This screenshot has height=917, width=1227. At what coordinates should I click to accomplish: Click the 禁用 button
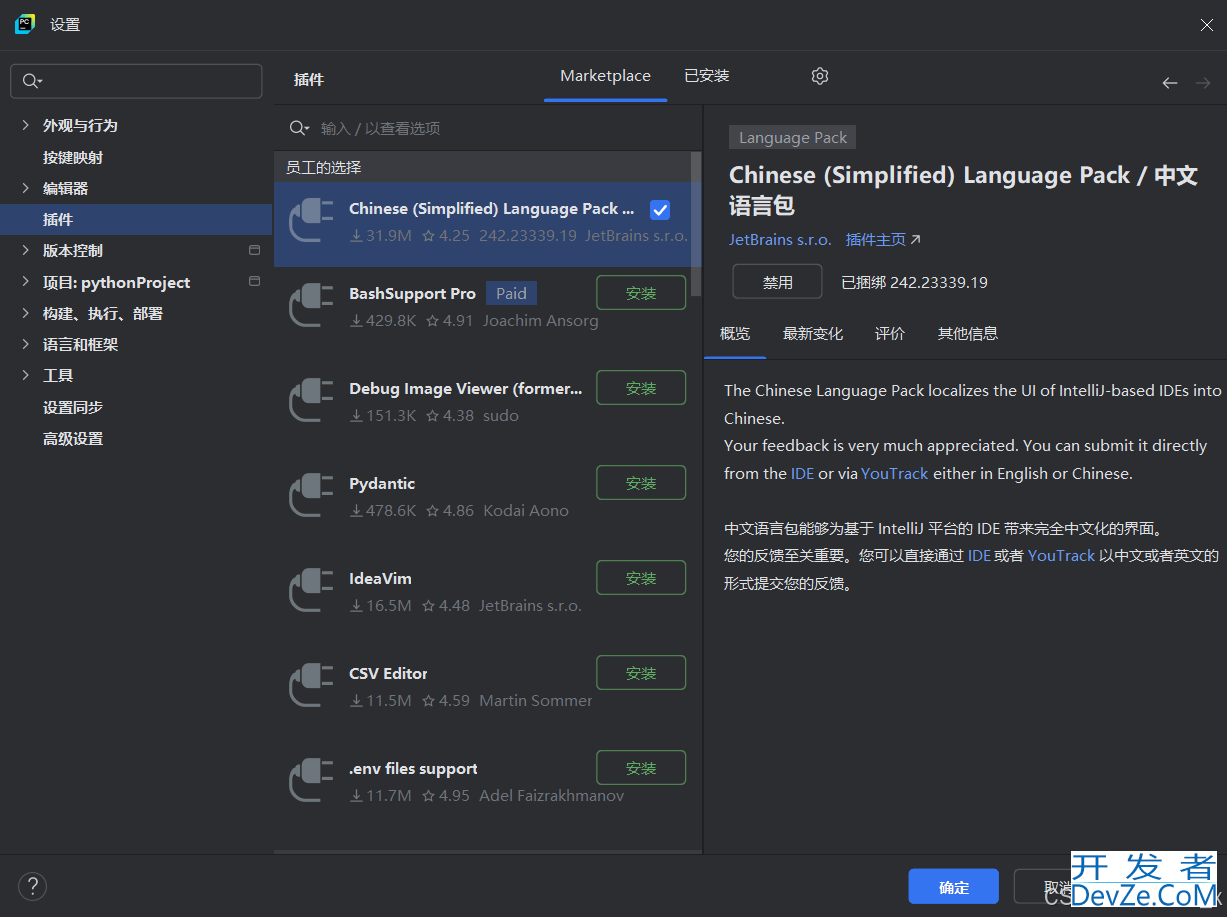(778, 282)
